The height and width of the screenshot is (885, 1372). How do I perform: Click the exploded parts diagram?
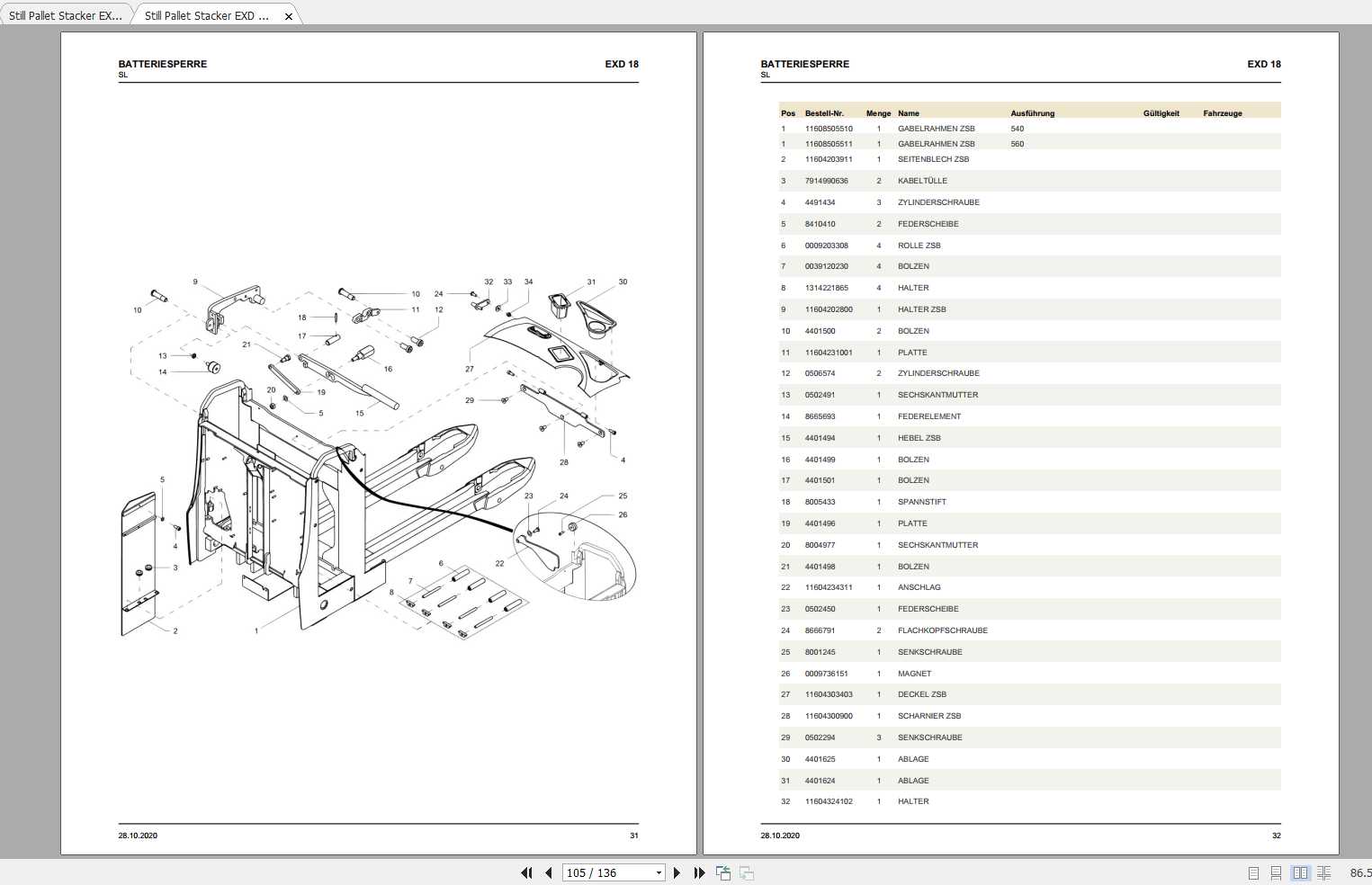tap(379, 457)
